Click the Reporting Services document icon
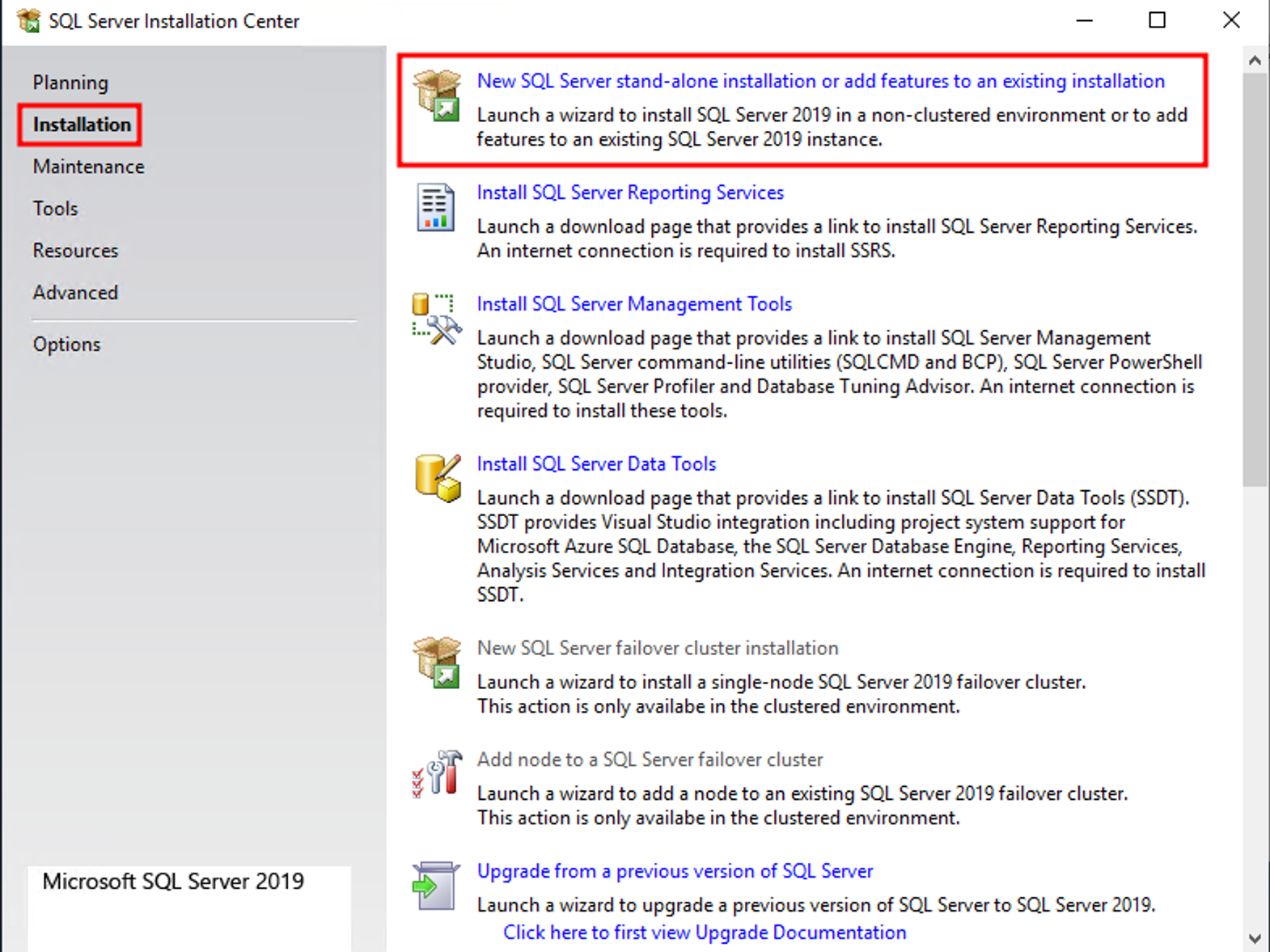 pos(435,207)
